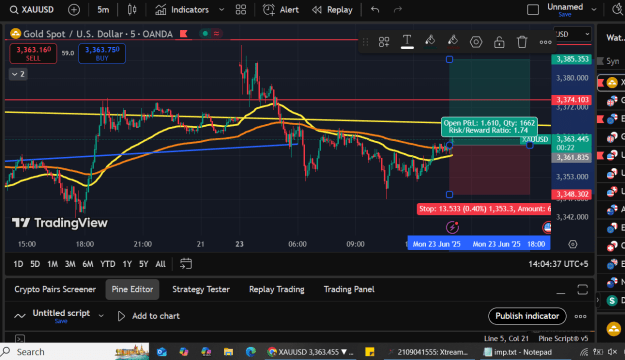The width and height of the screenshot is (625, 360).
Task: Click the green market status dot
Action: pos(205,33)
